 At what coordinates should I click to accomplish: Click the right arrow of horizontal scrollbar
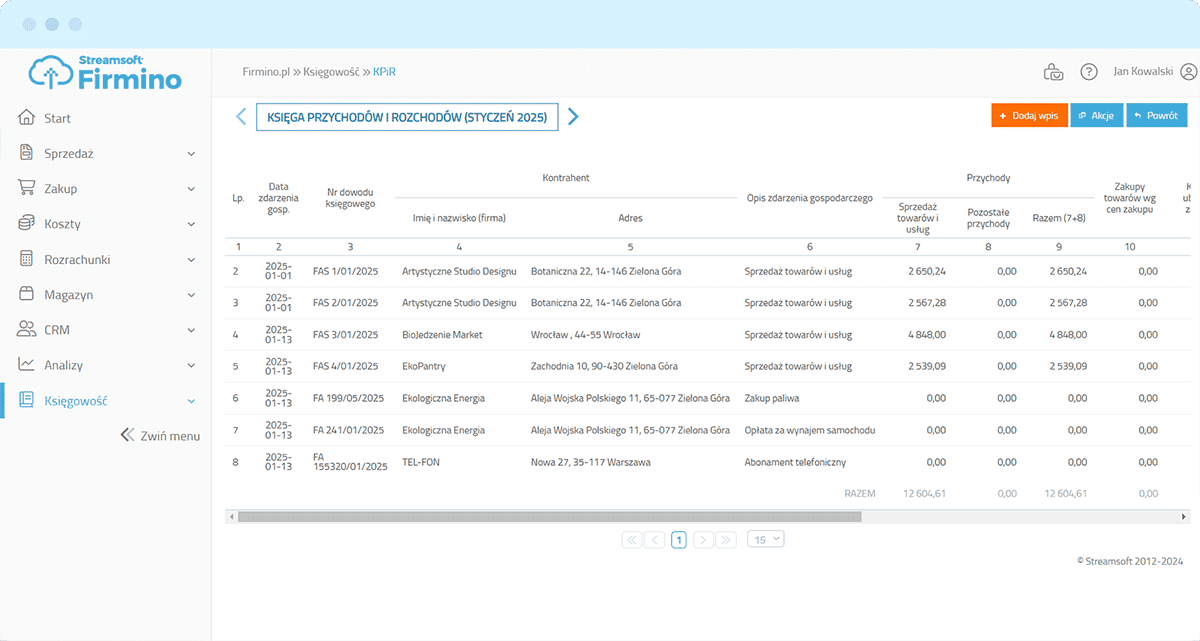pos(1185,517)
